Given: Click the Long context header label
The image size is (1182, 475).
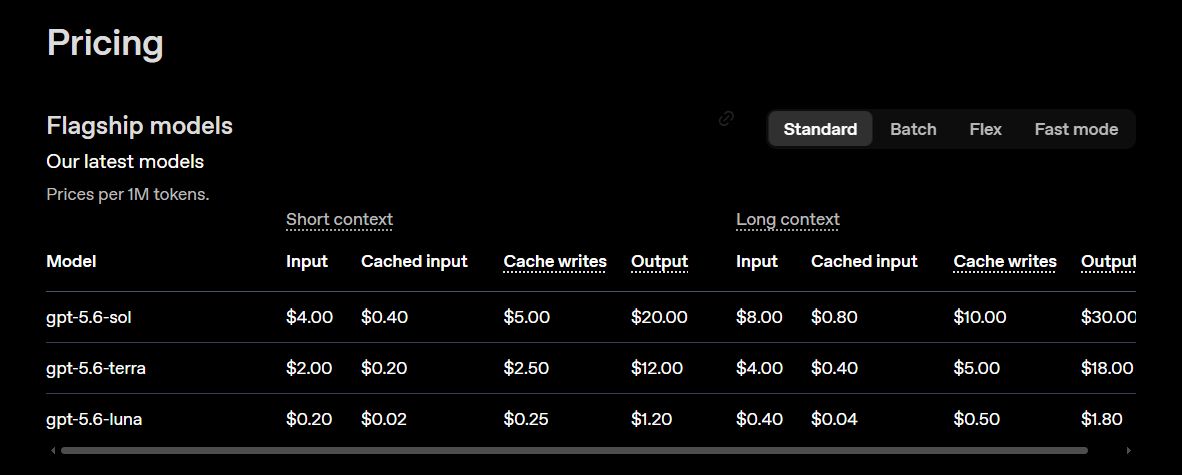Looking at the screenshot, I should point(788,219).
